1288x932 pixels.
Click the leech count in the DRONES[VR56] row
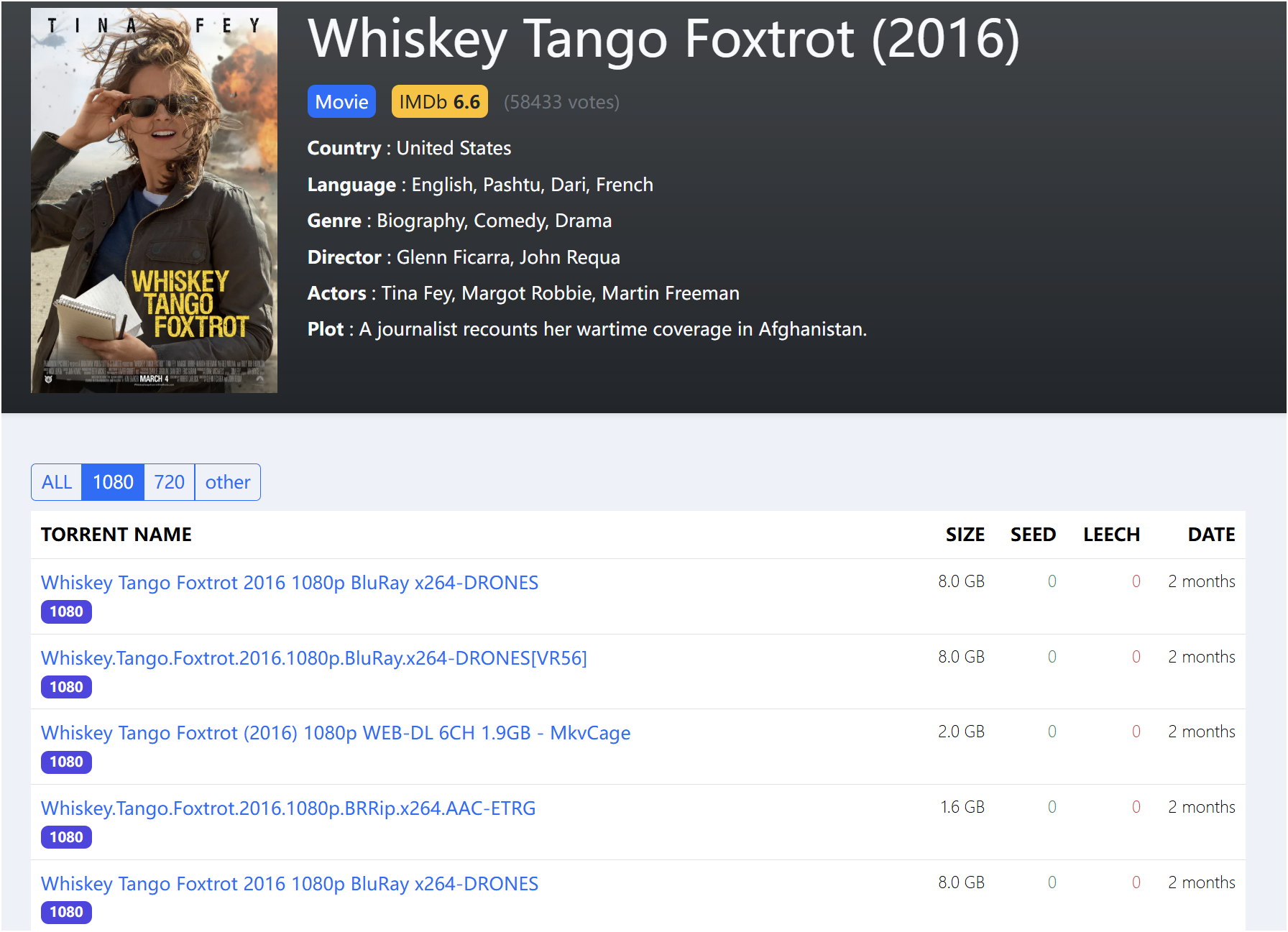click(1136, 657)
